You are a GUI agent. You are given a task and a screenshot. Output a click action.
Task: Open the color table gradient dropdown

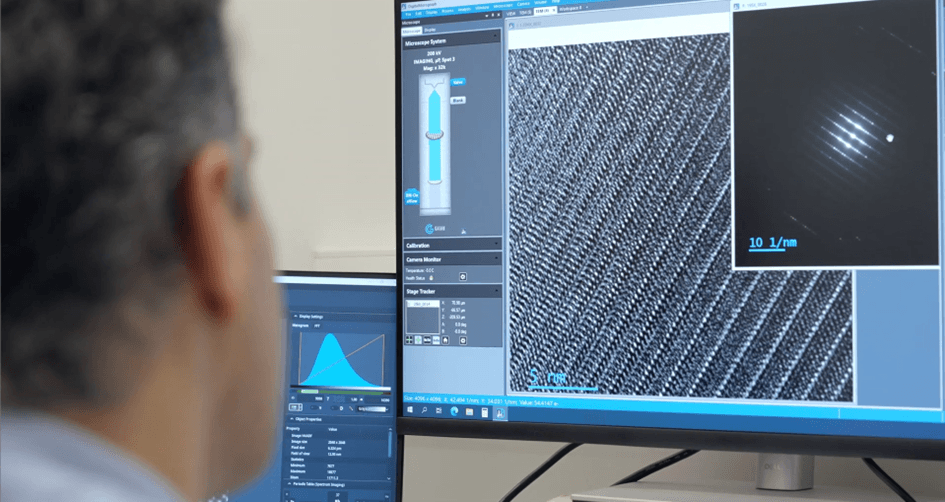tap(374, 409)
